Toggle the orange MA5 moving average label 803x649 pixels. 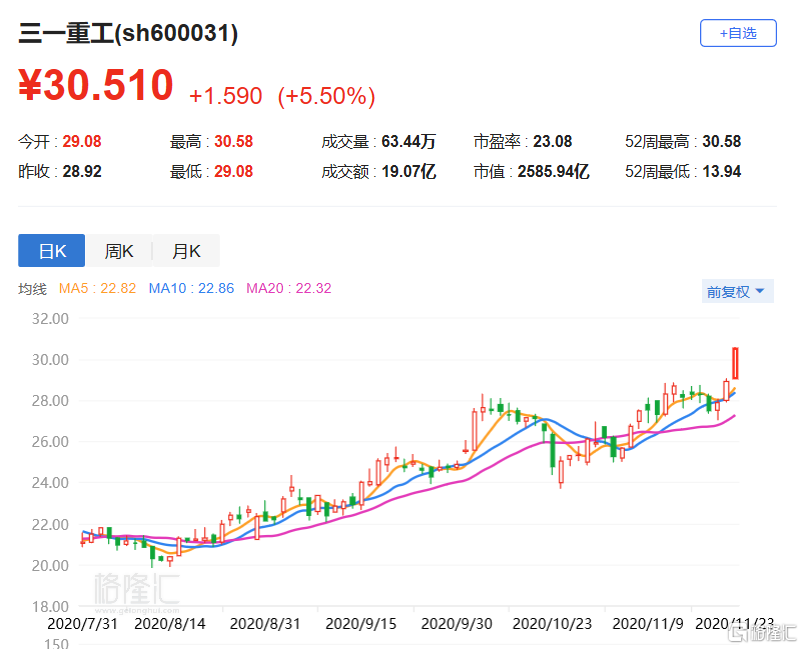(x=98, y=289)
